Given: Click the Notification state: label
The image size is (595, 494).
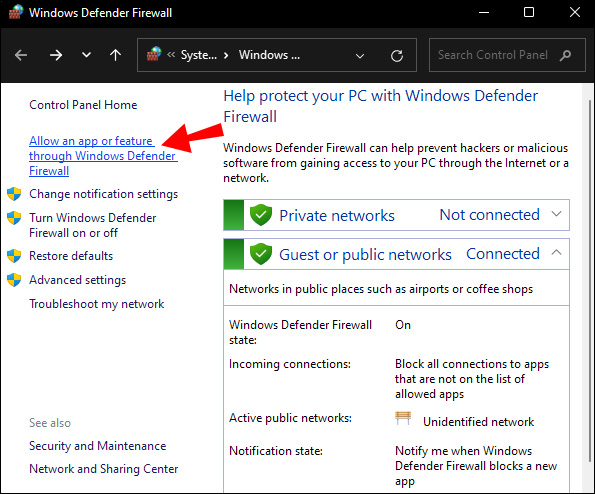Looking at the screenshot, I should tap(276, 451).
